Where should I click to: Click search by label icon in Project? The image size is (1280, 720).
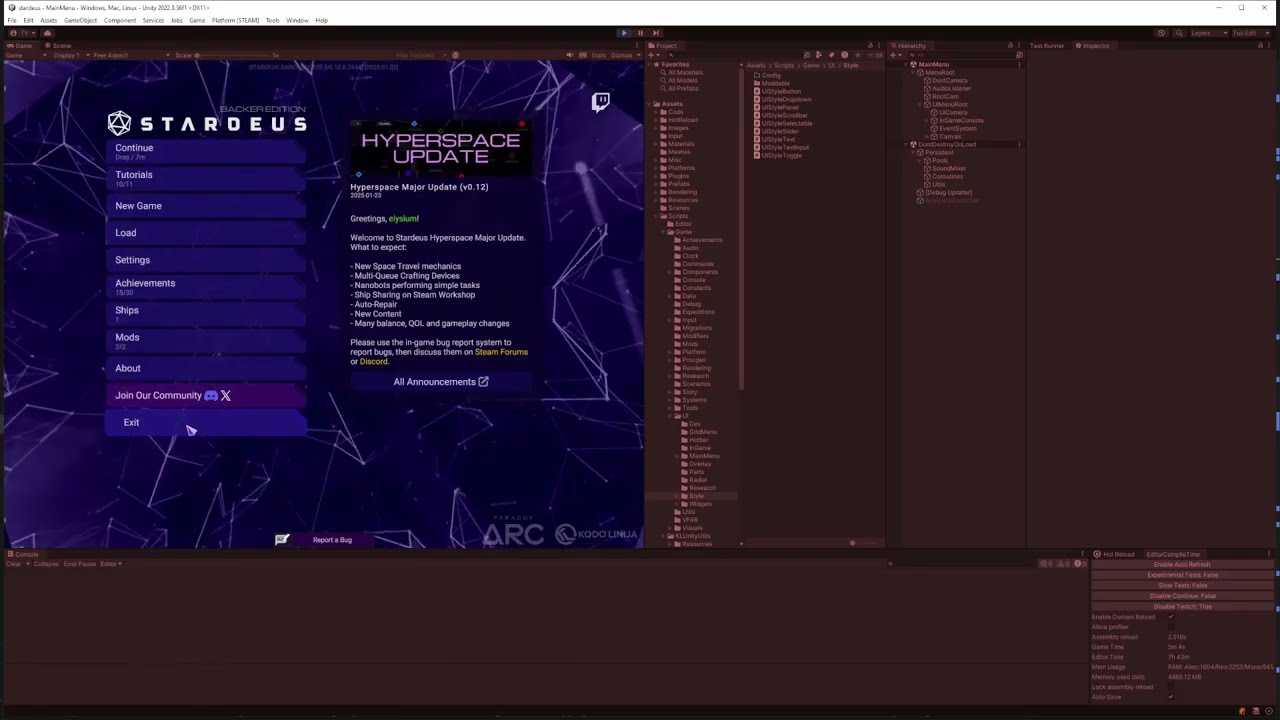(x=832, y=55)
